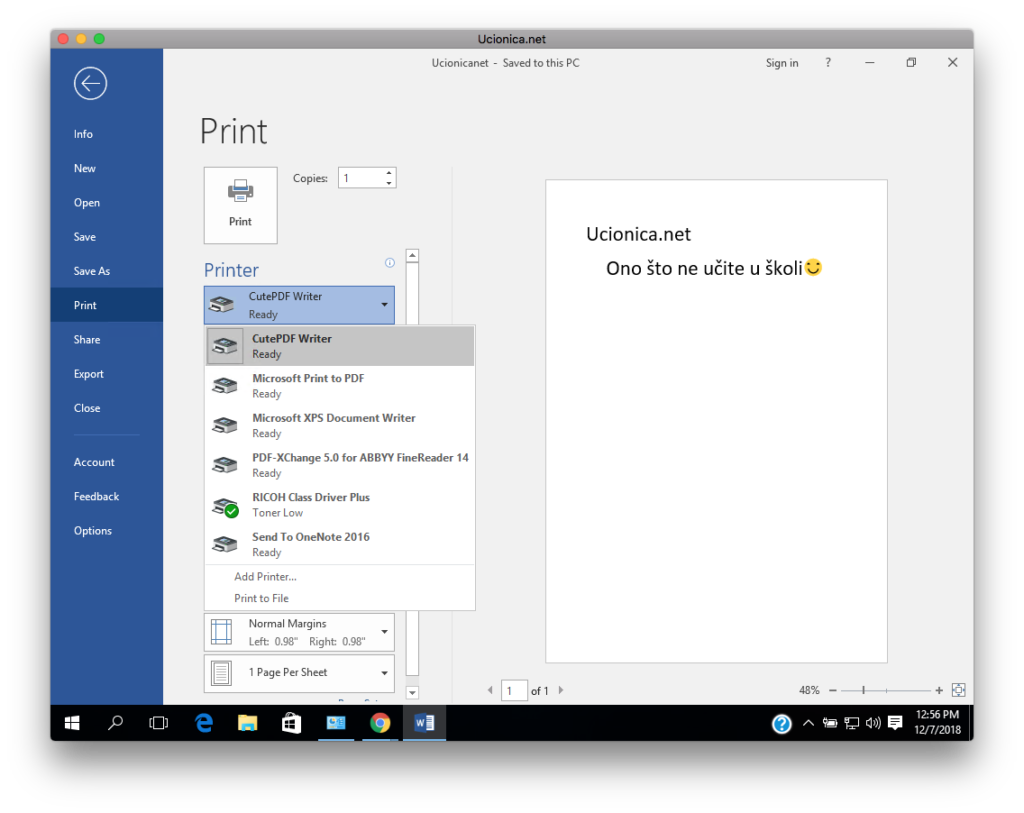
Task: Go to Export in the sidebar
Action: [89, 374]
